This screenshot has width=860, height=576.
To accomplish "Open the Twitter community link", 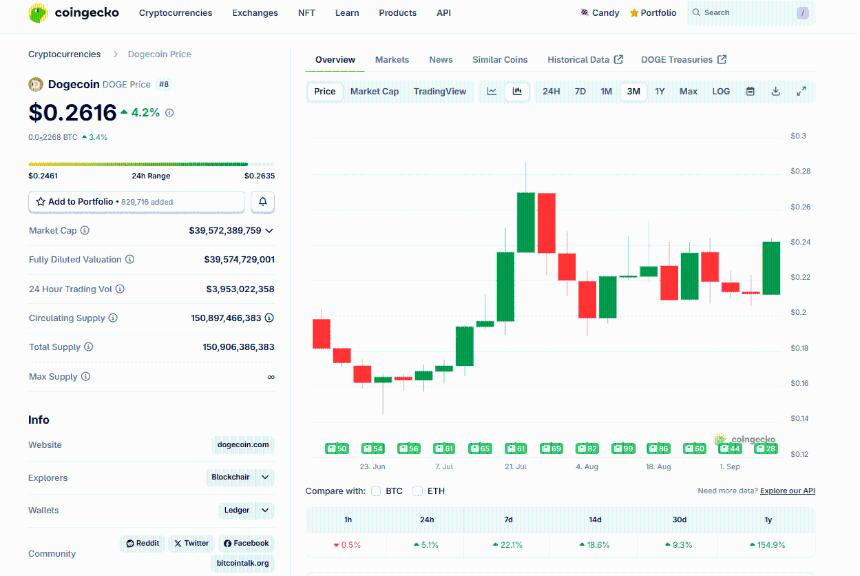I will point(191,543).
